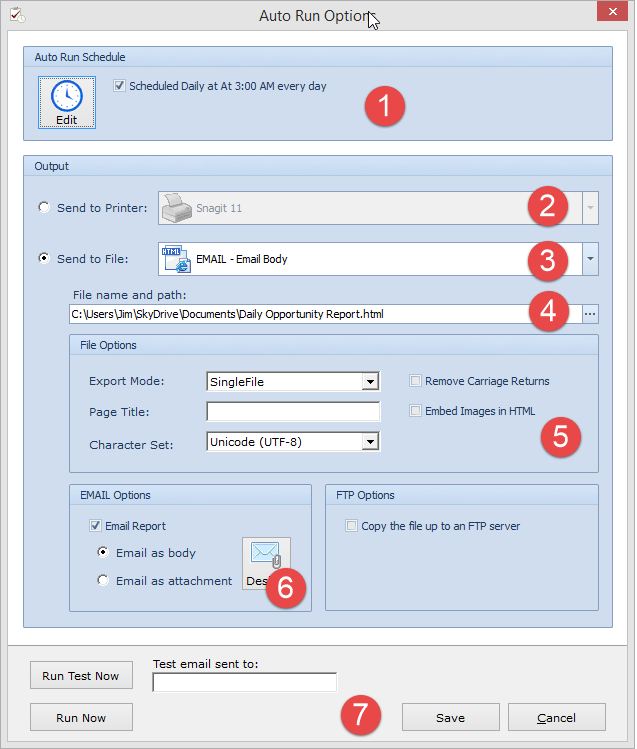Browse for file path with the ellipsis button

[590, 314]
